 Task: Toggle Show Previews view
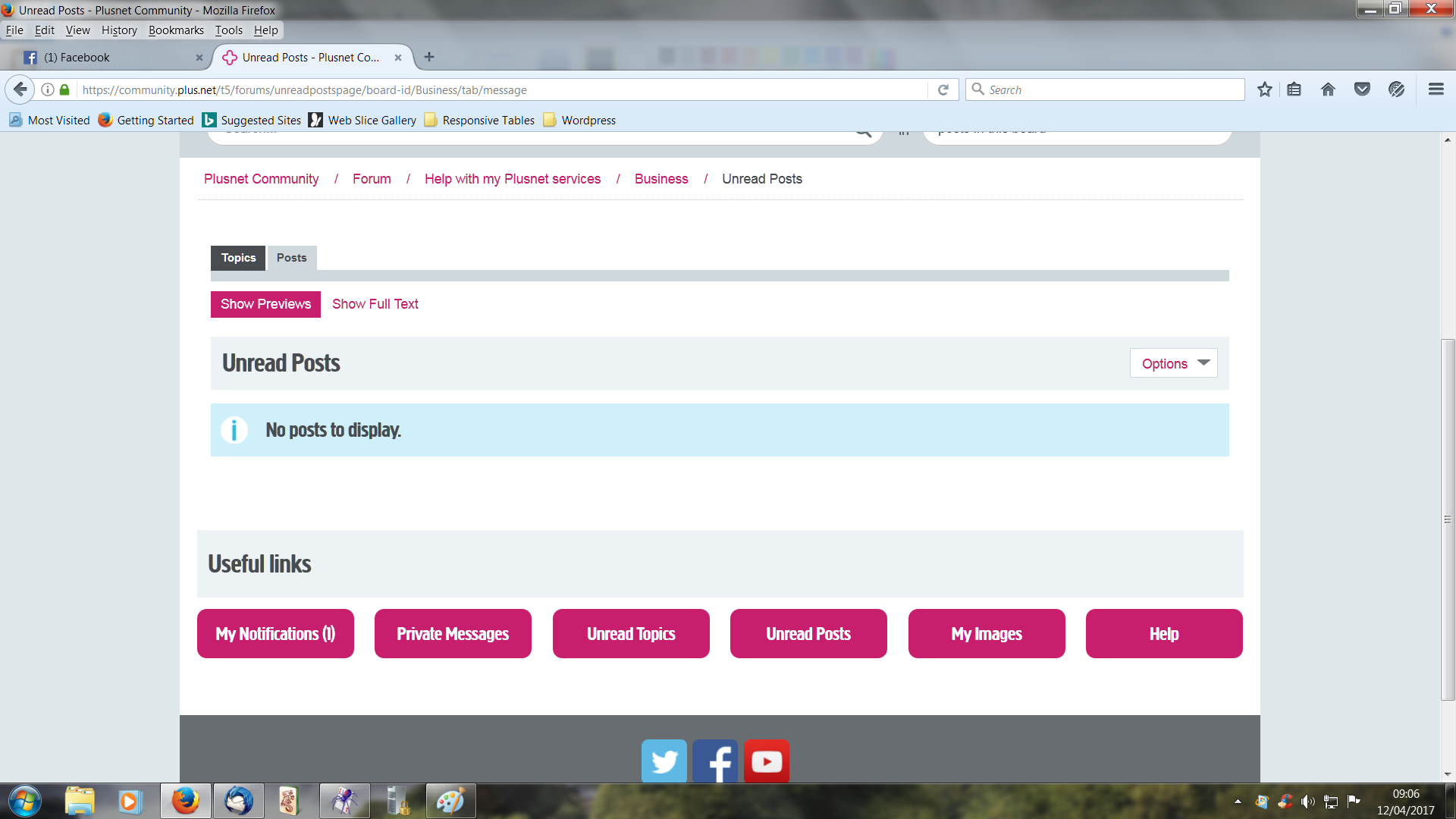[x=265, y=304]
